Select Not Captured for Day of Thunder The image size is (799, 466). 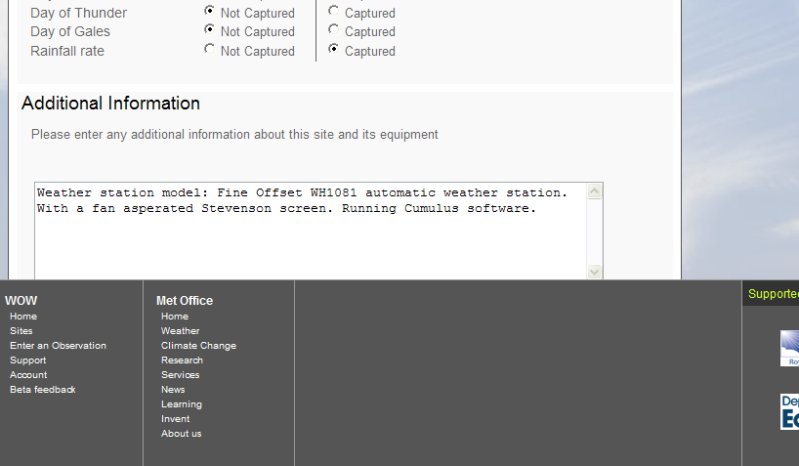[x=209, y=11]
